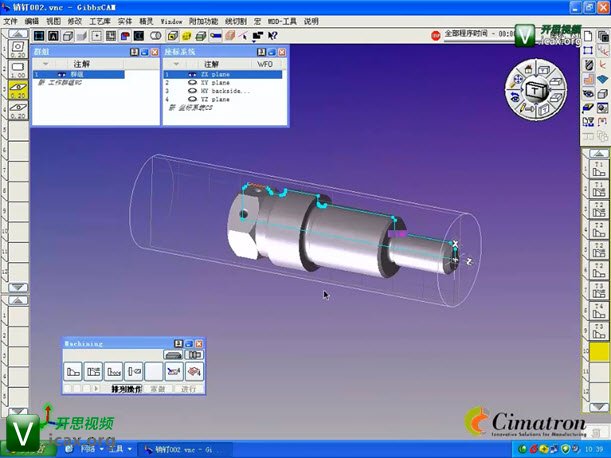
Task: Open the 附加功能 menu
Action: (203, 21)
